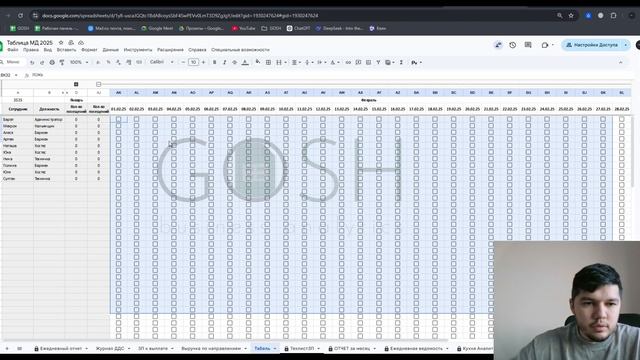Decrease font size with the minus button
Viewport: 640px width, 360px height.
[x=183, y=62]
